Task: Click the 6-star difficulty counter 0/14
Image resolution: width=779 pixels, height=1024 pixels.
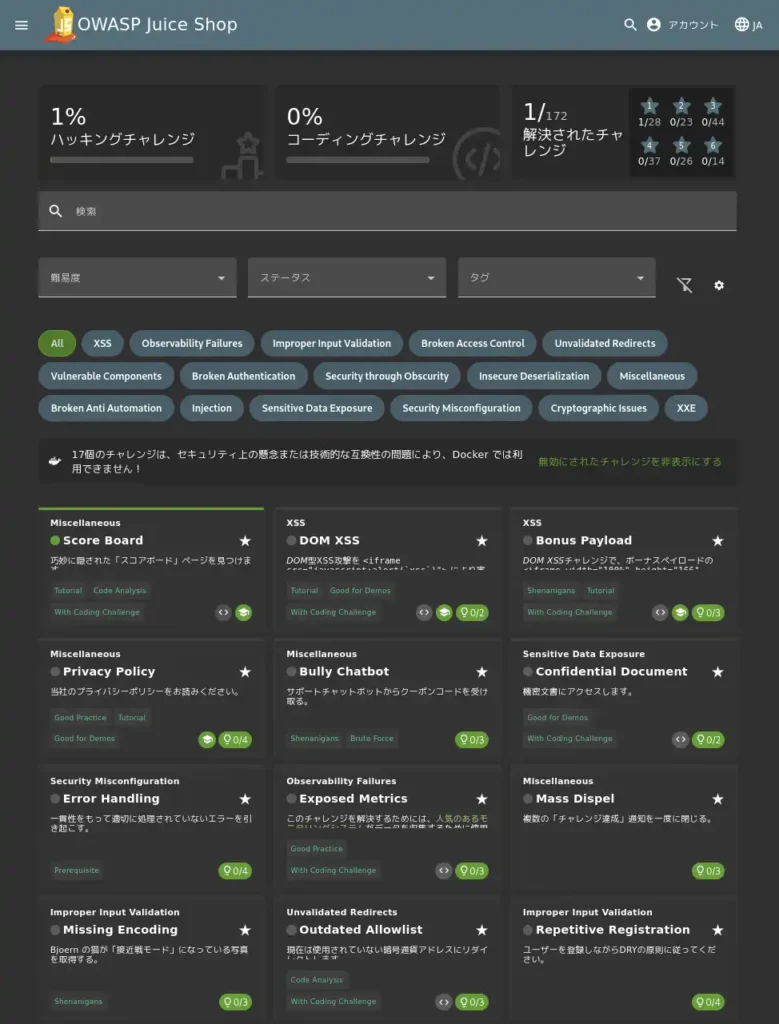Action: pos(713,152)
